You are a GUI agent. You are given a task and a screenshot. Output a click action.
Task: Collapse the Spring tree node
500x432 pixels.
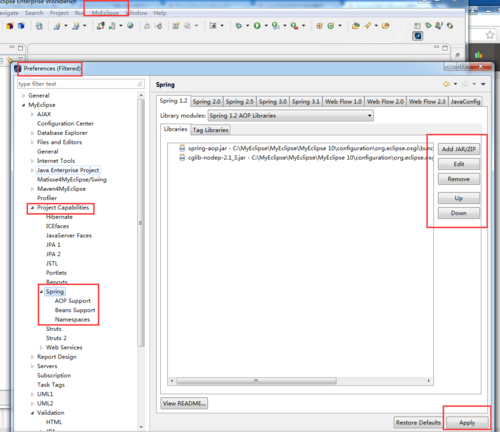[41, 292]
